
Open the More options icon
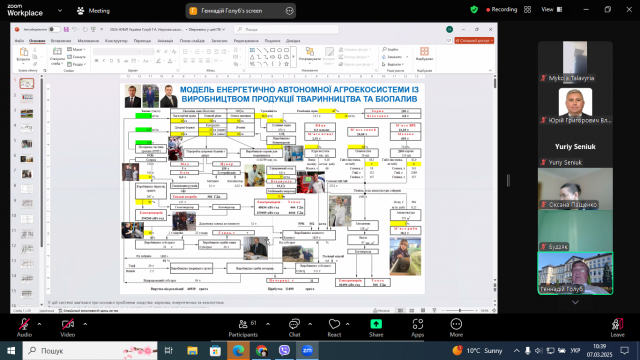click(456, 324)
